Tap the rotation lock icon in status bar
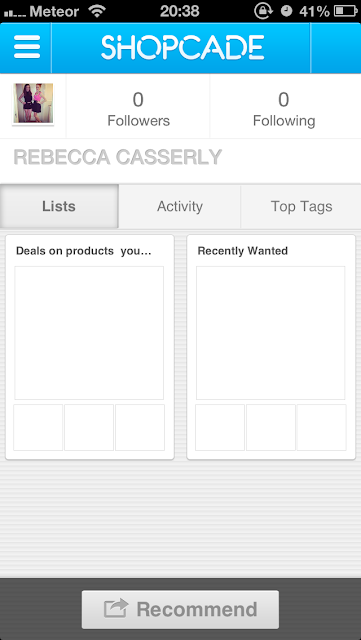Screen dimensions: 361x640 click(263, 11)
